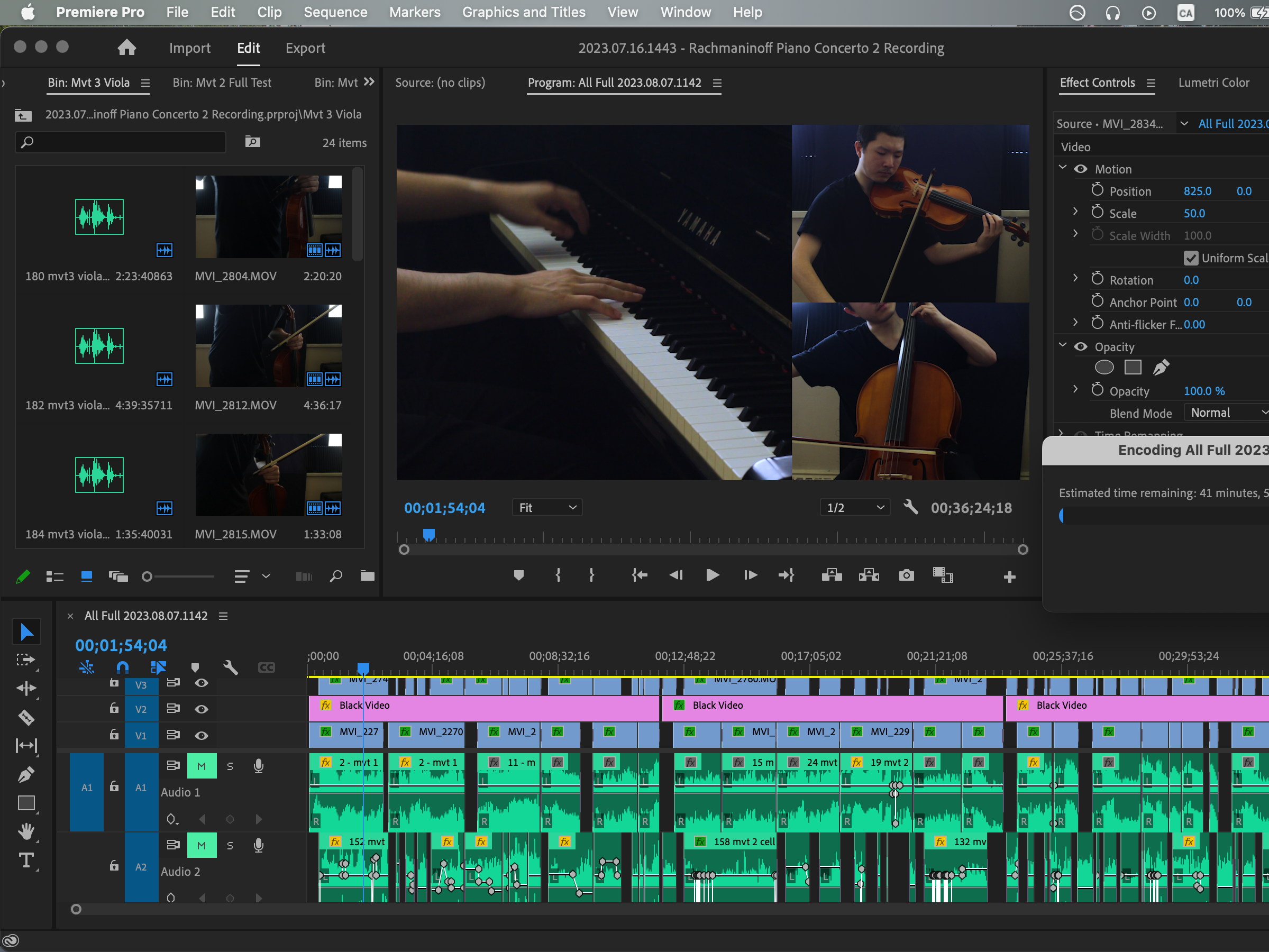Switch to Source (no clips) tab
The image size is (1269, 952).
click(x=440, y=83)
